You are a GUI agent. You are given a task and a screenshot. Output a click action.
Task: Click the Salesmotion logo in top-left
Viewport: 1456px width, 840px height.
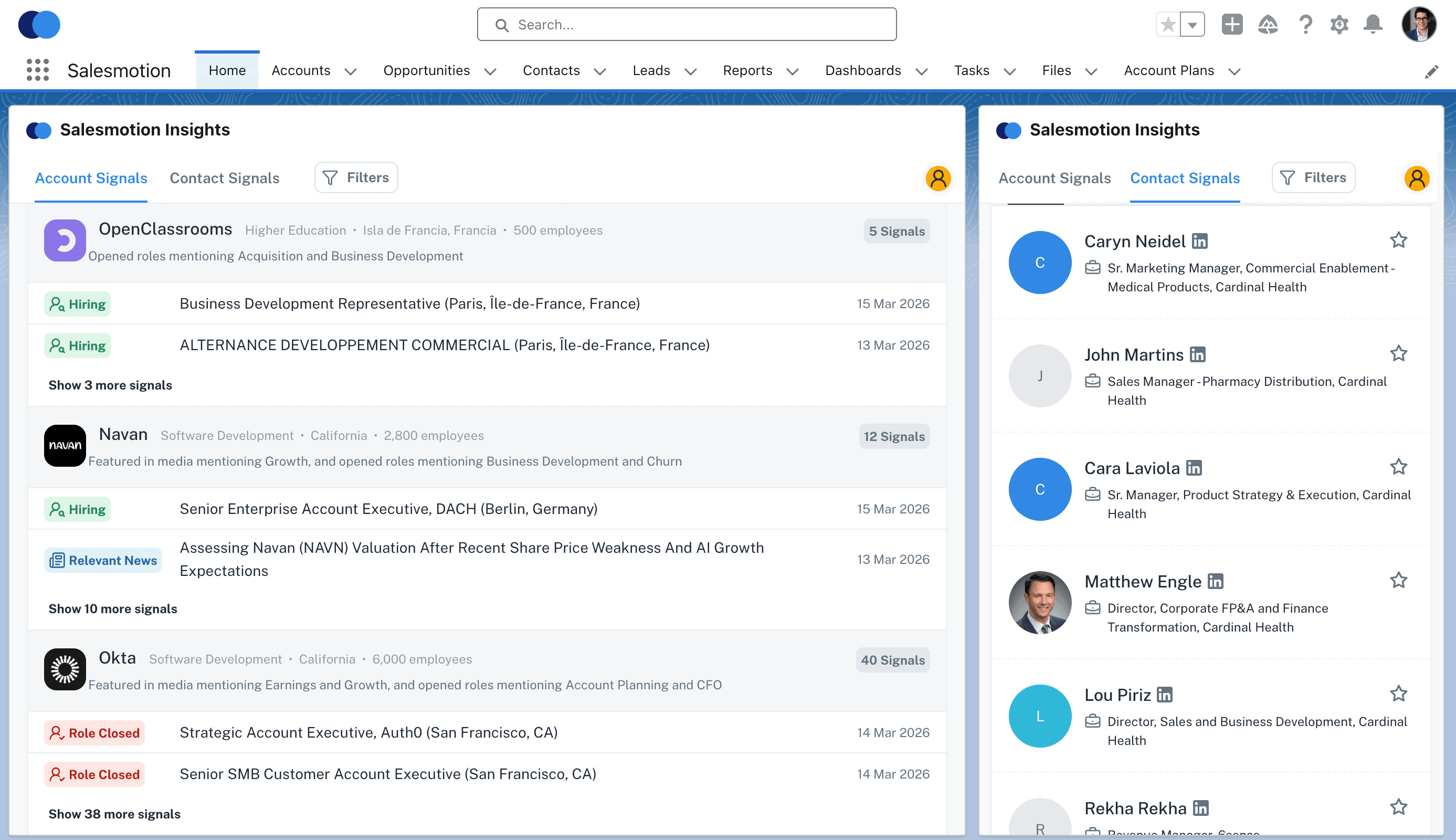pyautogui.click(x=39, y=25)
